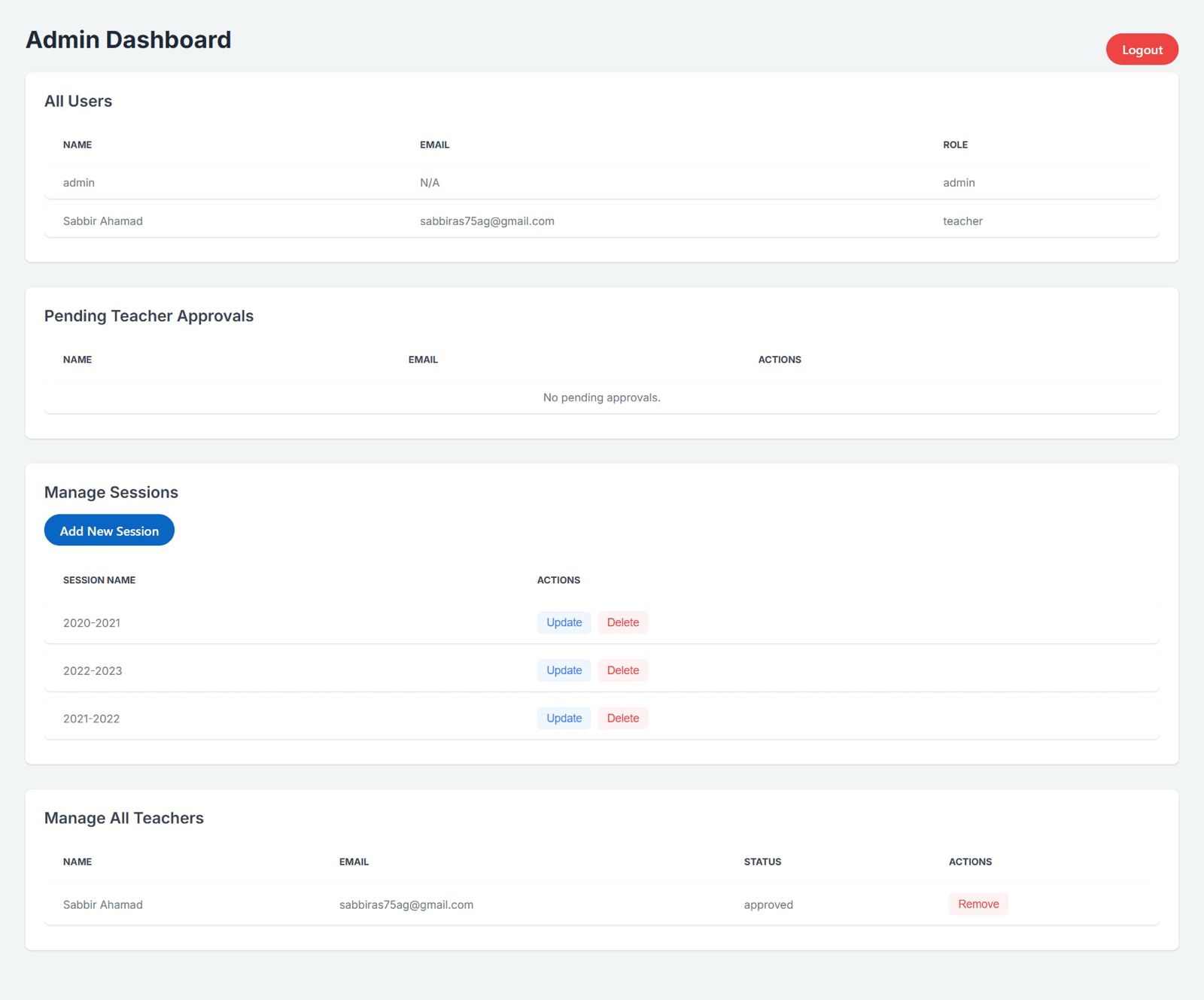The height and width of the screenshot is (1000, 1204).
Task: Click the Admin Dashboard heading
Action: 129,40
